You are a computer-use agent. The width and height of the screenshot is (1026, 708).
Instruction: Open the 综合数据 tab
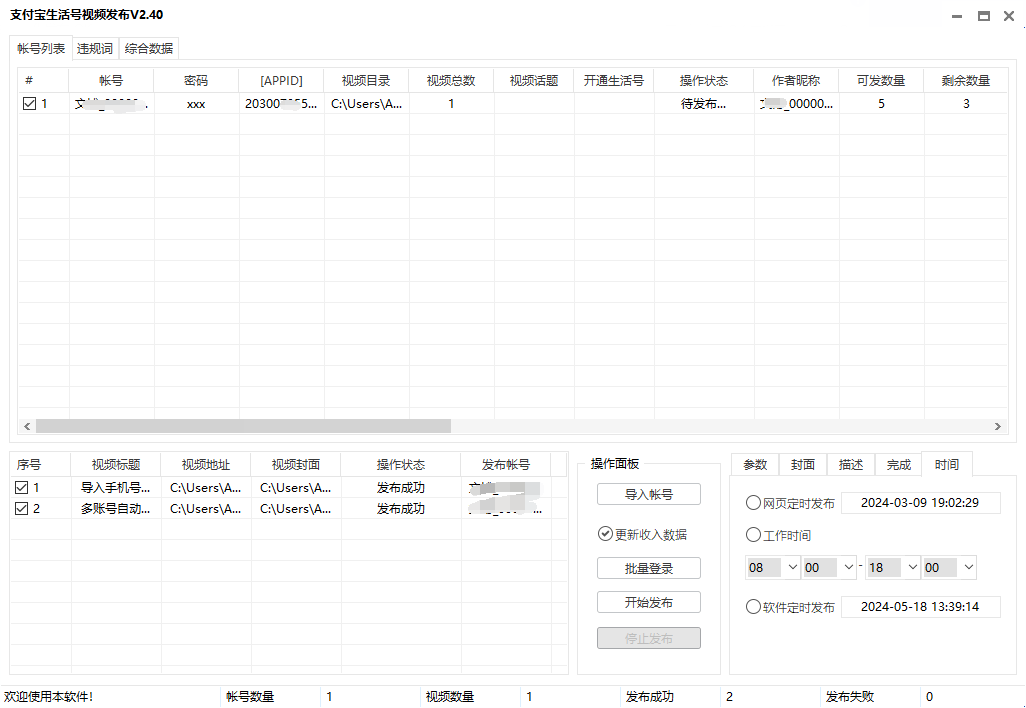point(149,48)
